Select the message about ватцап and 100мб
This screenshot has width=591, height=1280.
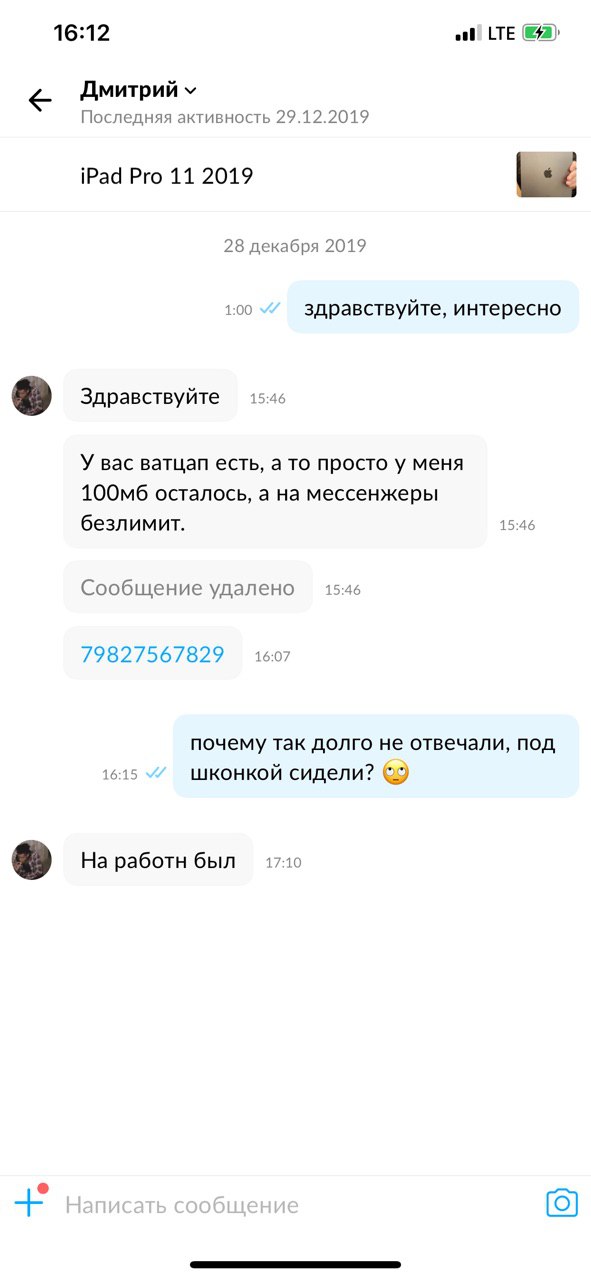pos(275,491)
